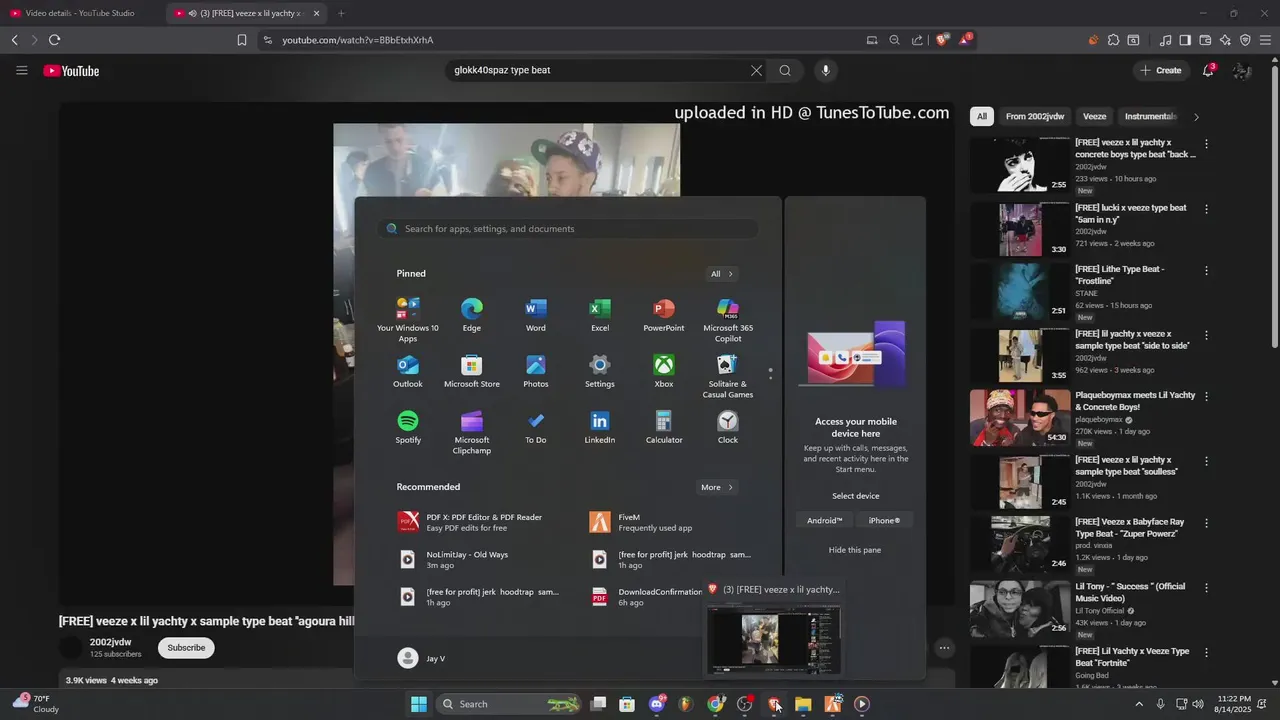Screen dimensions: 1280x720
Task: Open options for "soulless" beat video
Action: coord(1206,461)
